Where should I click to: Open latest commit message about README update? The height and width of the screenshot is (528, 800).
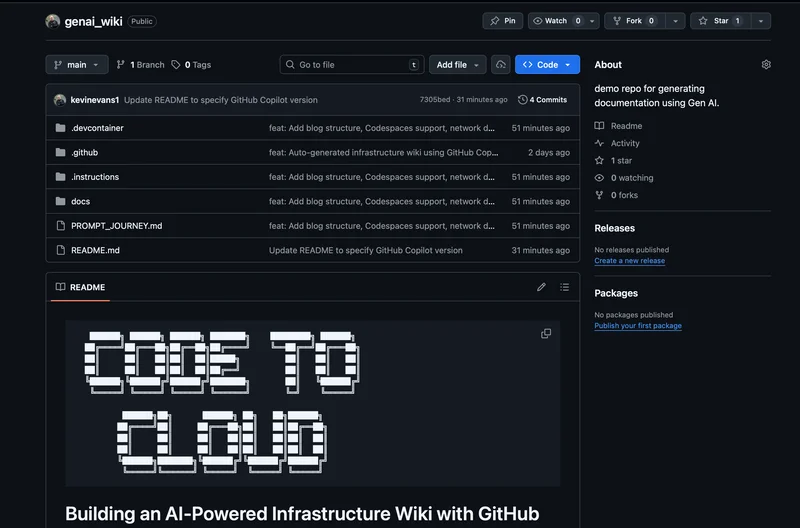221,100
